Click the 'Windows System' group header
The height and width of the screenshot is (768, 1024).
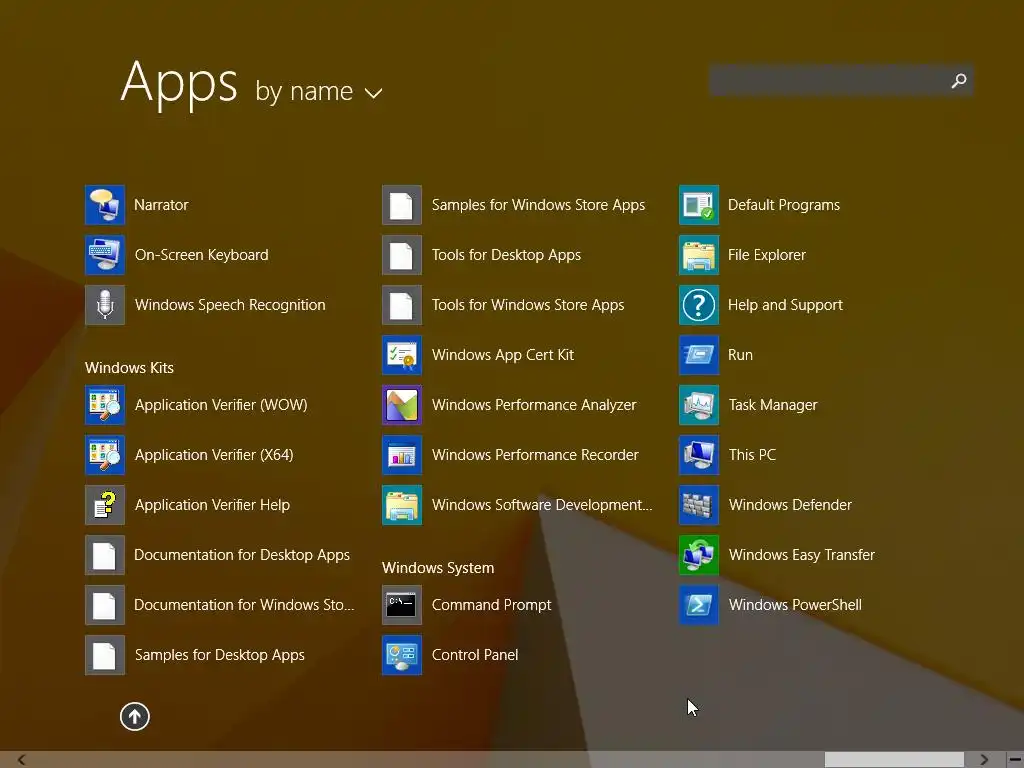[x=438, y=568]
